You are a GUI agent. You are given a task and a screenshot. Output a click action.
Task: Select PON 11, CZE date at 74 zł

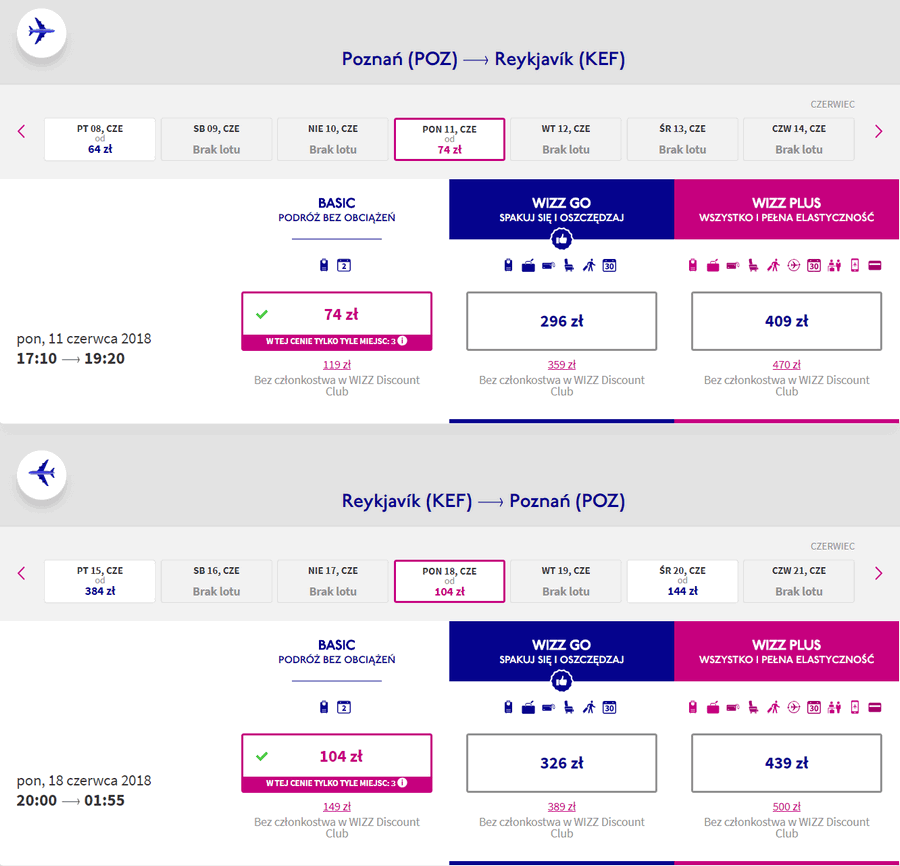point(449,139)
